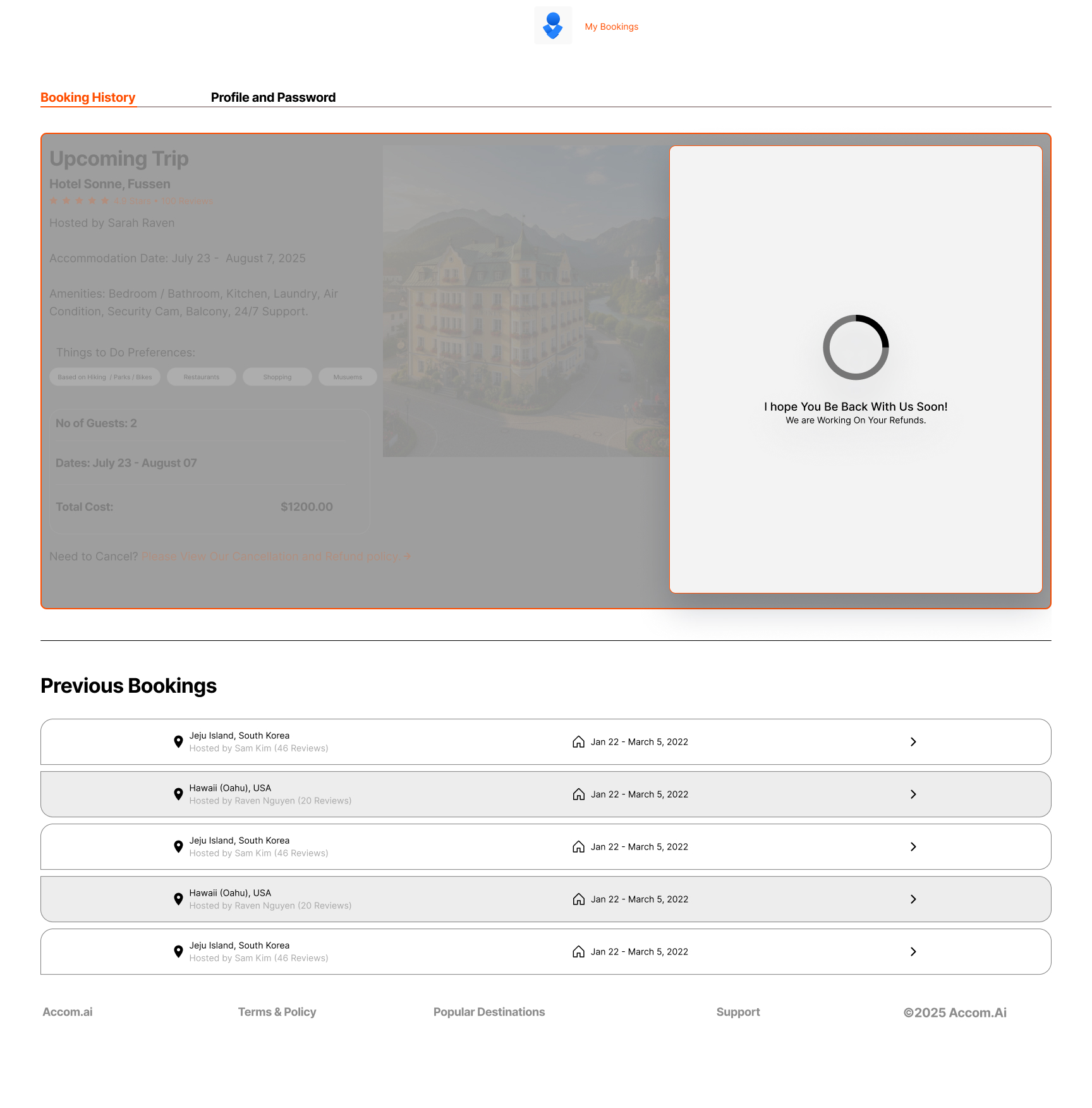Screen dimensions: 1092x1108
Task: Click the star rating under Hotel Sonne, Fussen
Action: pos(79,201)
